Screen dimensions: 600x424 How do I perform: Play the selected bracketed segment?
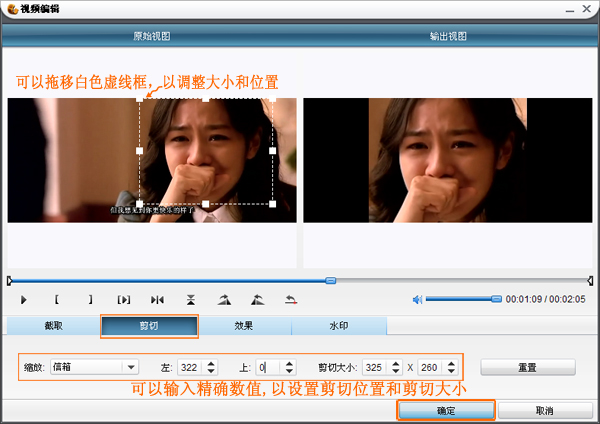pos(124,300)
